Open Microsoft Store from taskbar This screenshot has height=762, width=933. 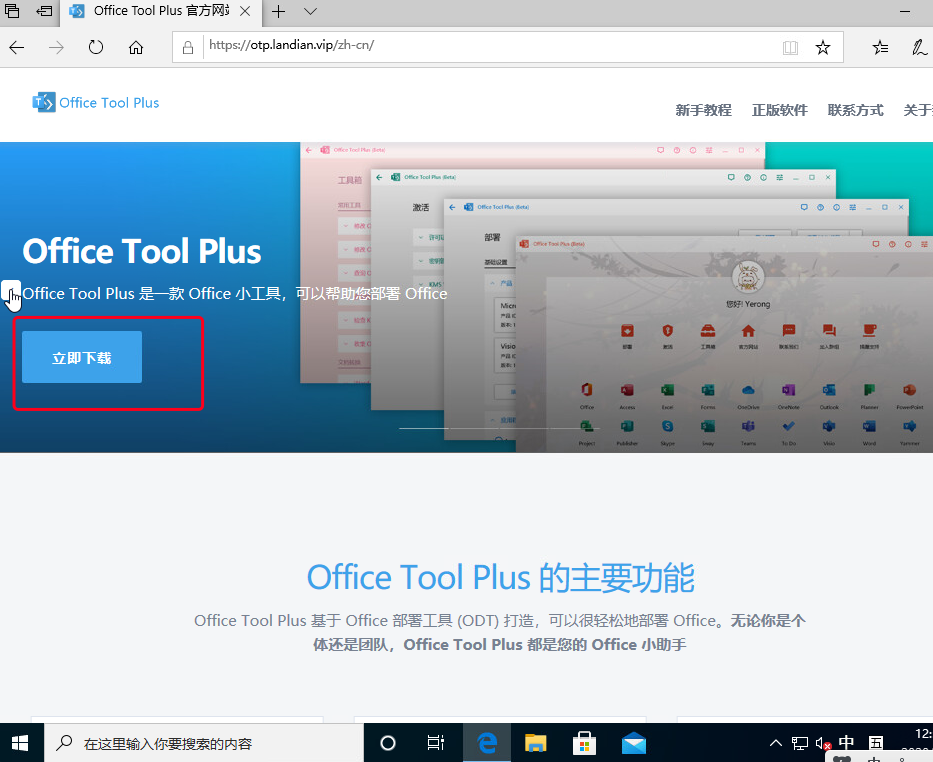click(x=584, y=743)
